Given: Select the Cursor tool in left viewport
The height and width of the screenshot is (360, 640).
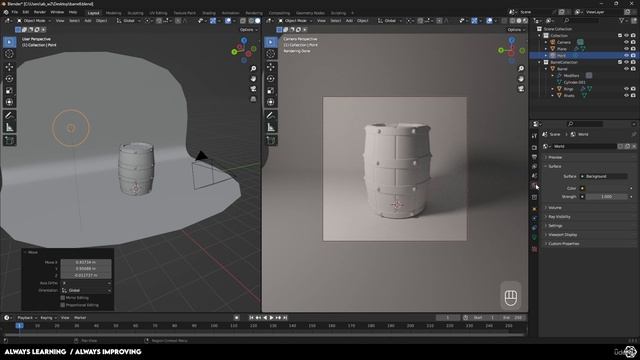Looking at the screenshot, I should [x=9, y=54].
